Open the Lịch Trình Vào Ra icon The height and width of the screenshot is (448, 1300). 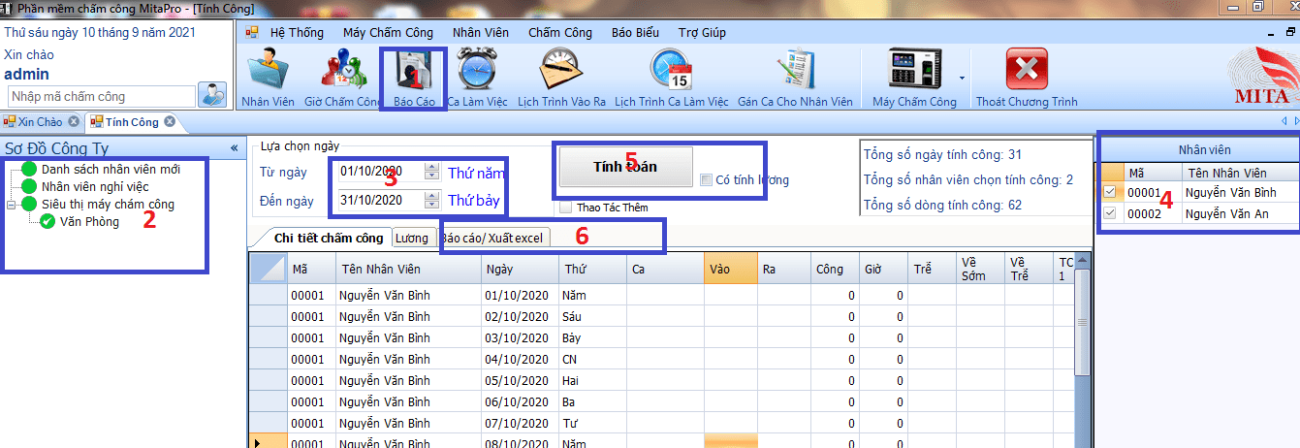click(560, 70)
